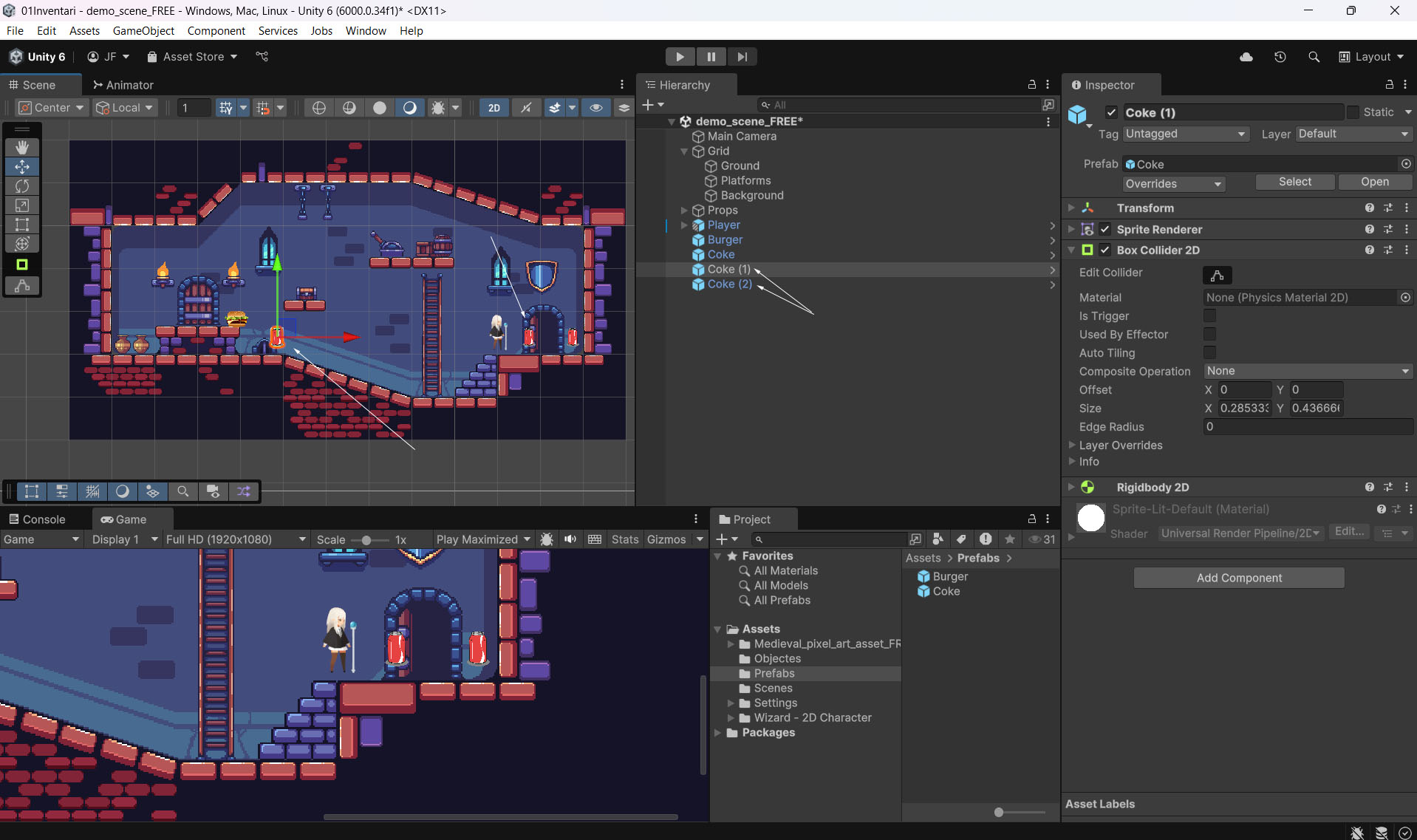1417x840 pixels.
Task: Mute audio in Game view
Action: click(x=570, y=539)
